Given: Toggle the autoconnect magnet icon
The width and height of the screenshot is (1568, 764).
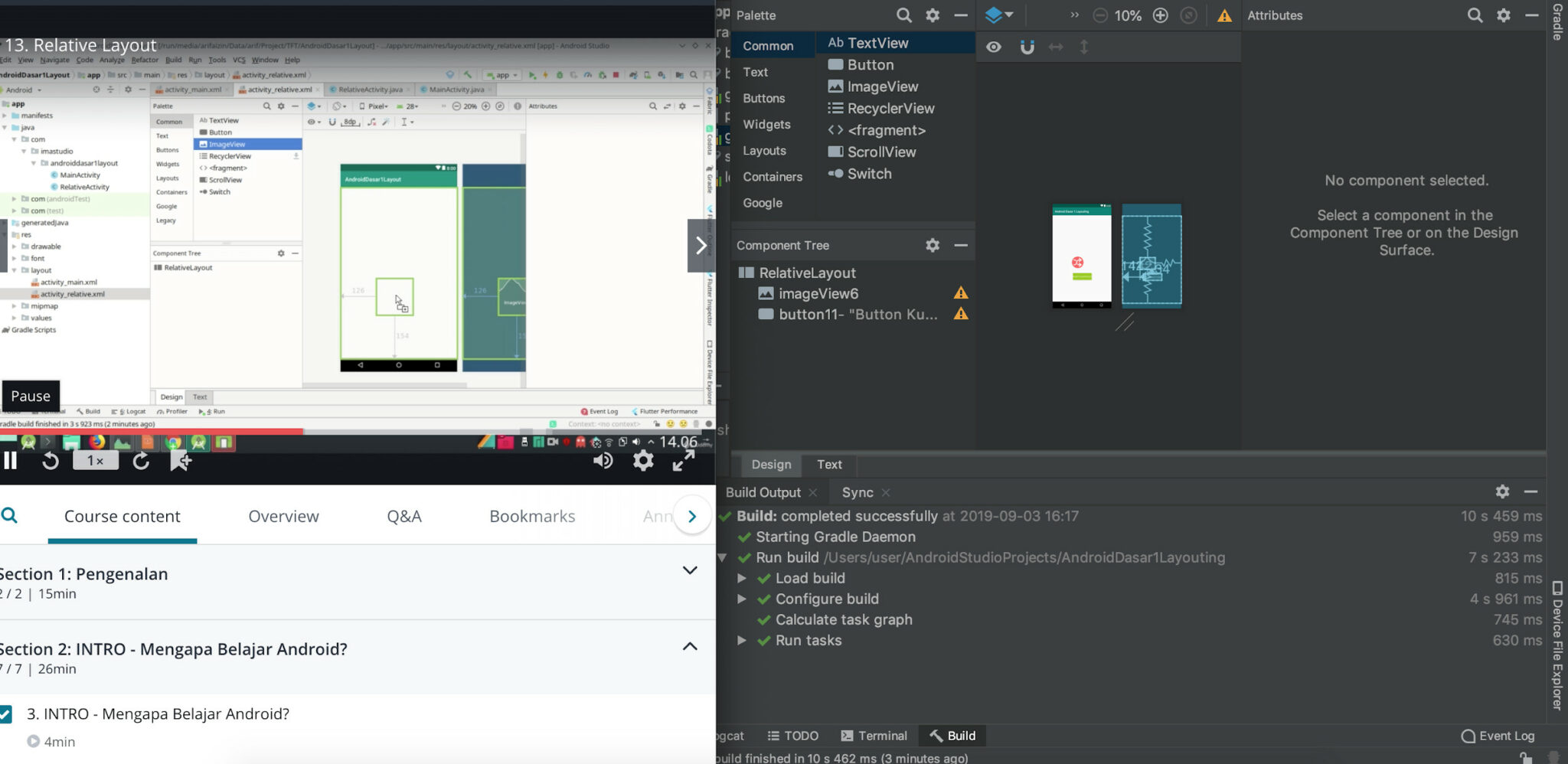Looking at the screenshot, I should click(1027, 47).
